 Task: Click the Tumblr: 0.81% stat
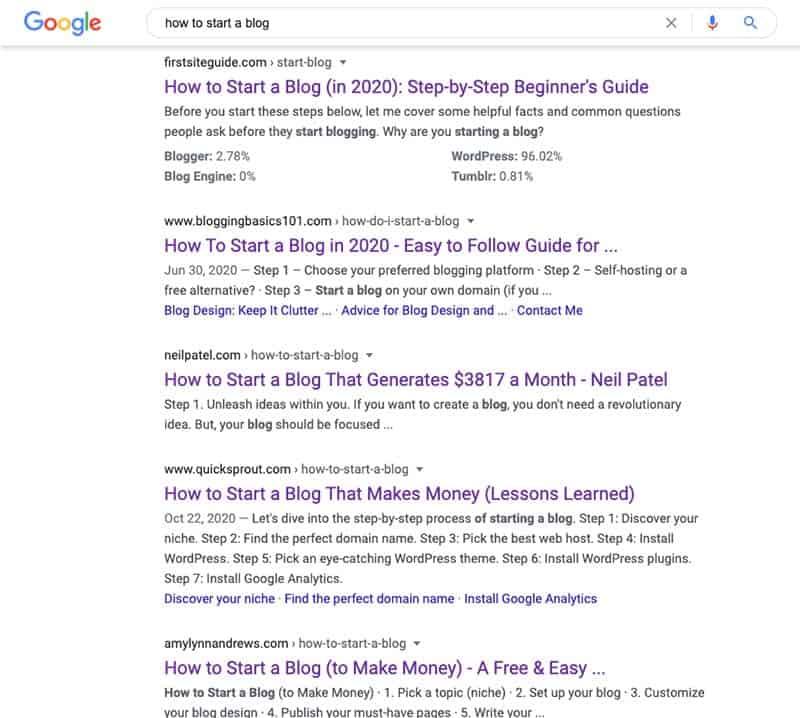[492, 177]
